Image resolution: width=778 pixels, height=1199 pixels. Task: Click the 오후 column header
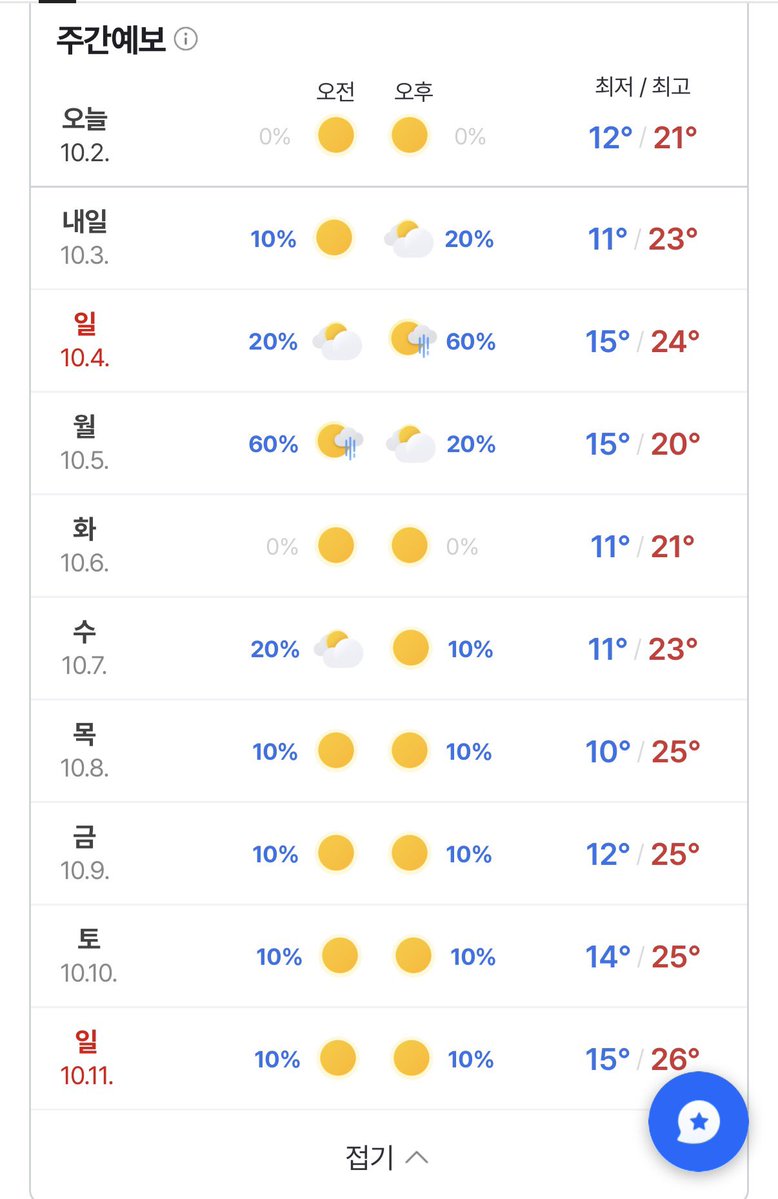tap(414, 92)
